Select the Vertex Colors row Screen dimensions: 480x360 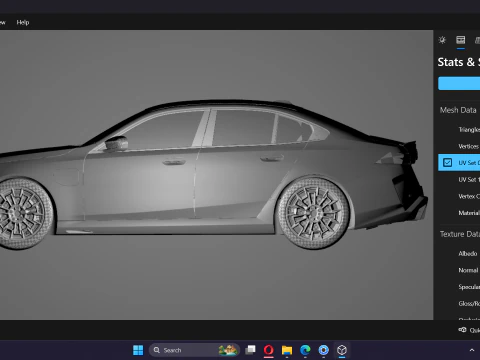(x=459, y=196)
